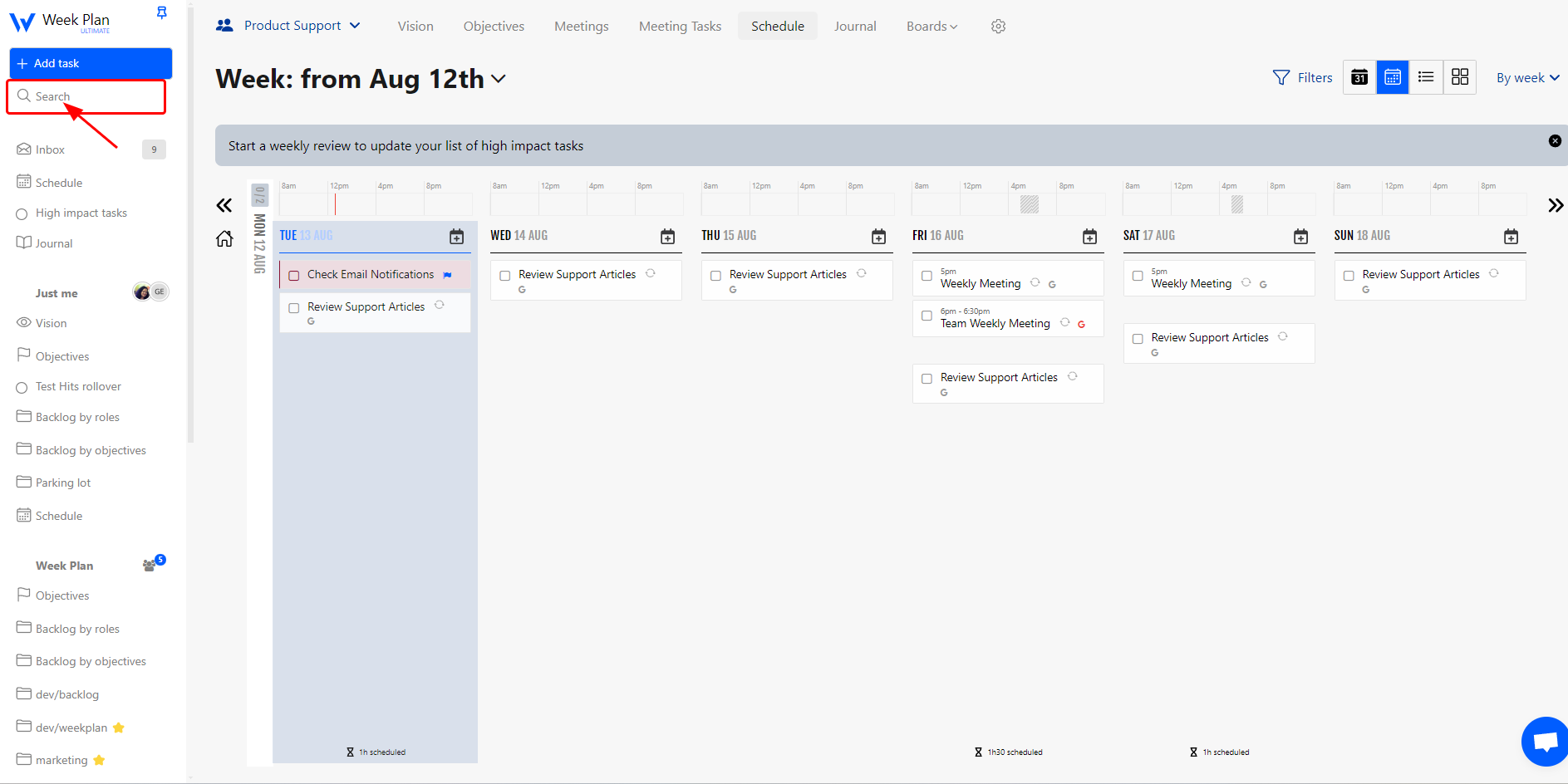Open Backlog by objectives under Just me
Viewport: 1568px width, 784px height.
coord(91,450)
